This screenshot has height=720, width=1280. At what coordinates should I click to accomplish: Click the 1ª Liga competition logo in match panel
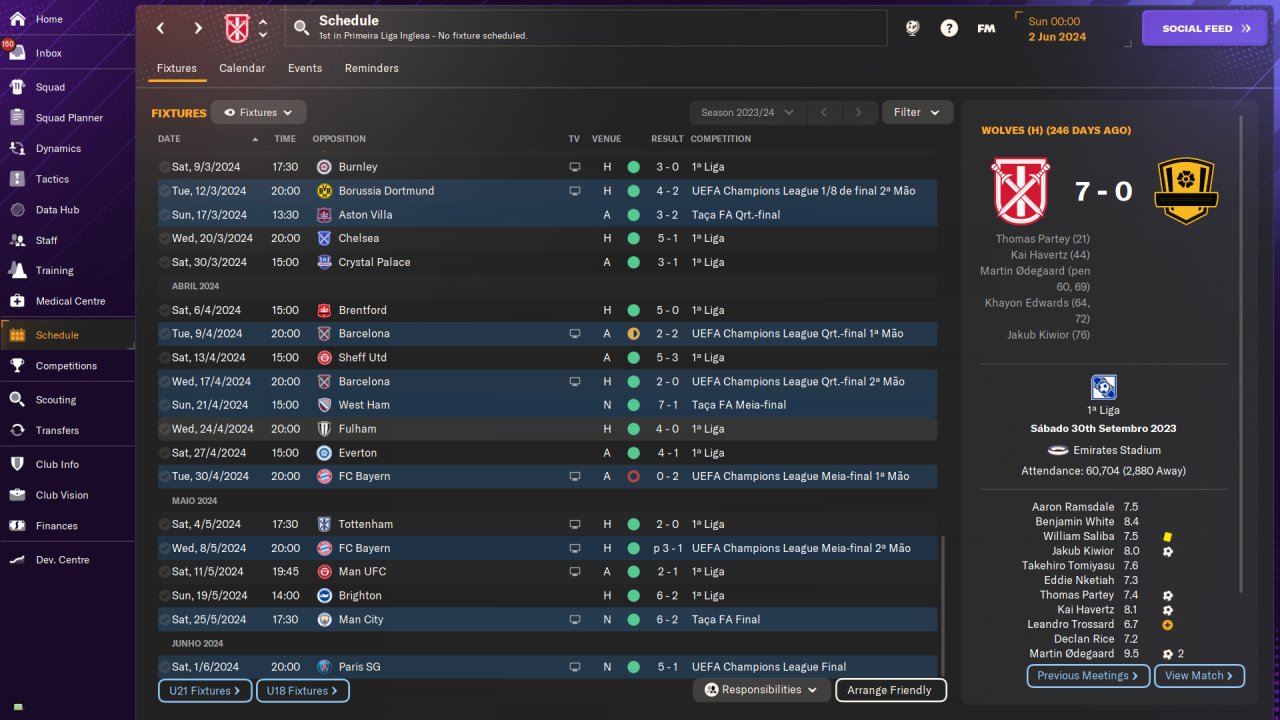(1104, 387)
